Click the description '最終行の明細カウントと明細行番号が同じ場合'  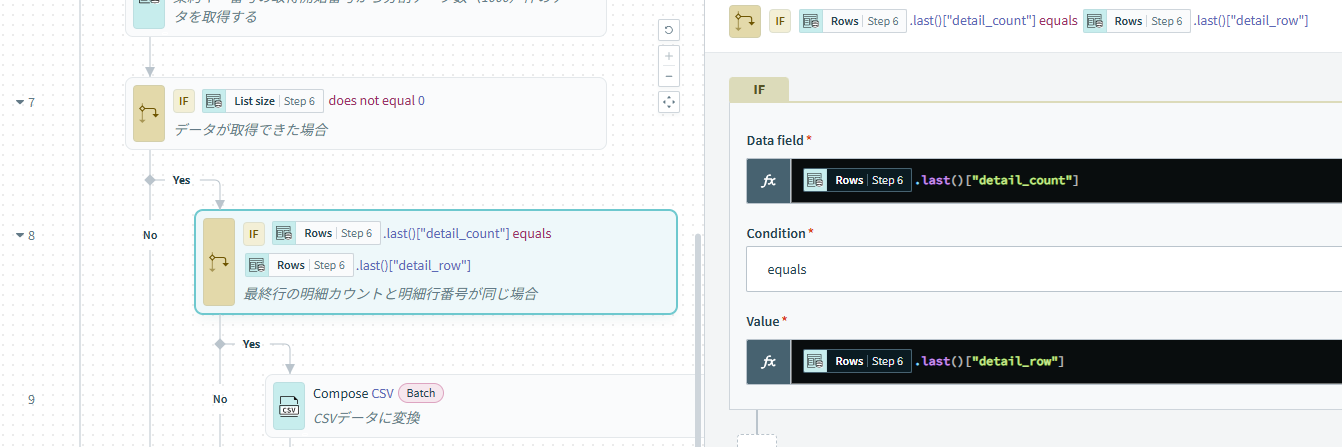tap(391, 294)
